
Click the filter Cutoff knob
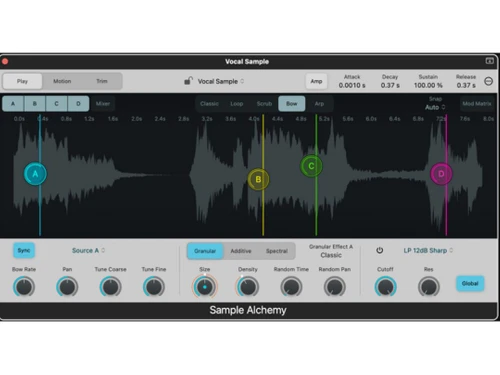(x=386, y=287)
